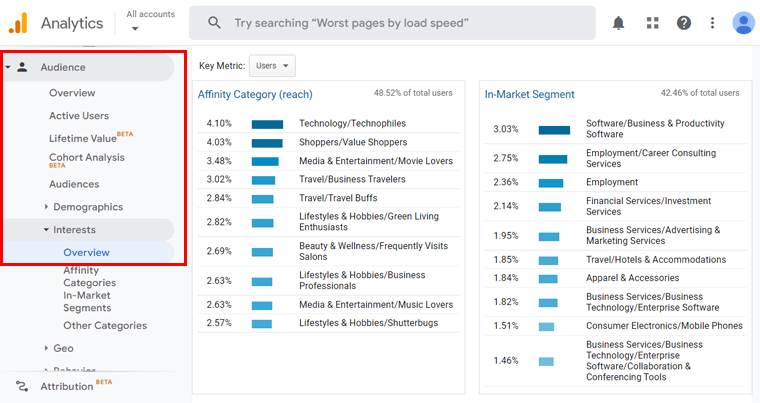Open In-Market Segments report in sidebar
This screenshot has height=403, width=760.
pos(87,302)
